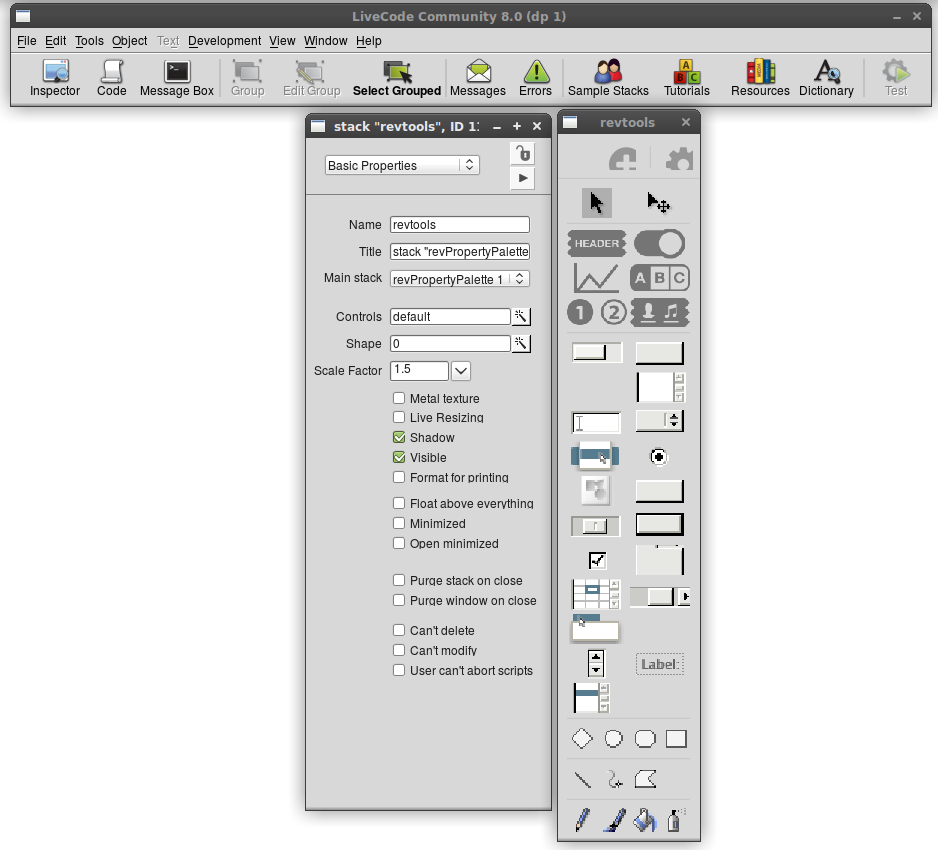Click into the Name input field
The image size is (938, 850).
(x=459, y=225)
